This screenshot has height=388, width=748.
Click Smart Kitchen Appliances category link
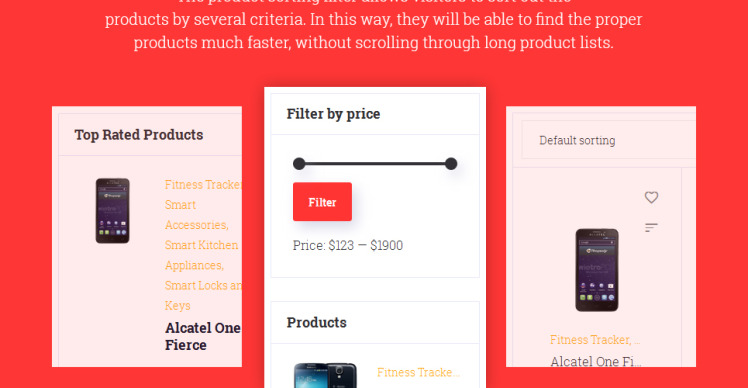pyautogui.click(x=201, y=255)
